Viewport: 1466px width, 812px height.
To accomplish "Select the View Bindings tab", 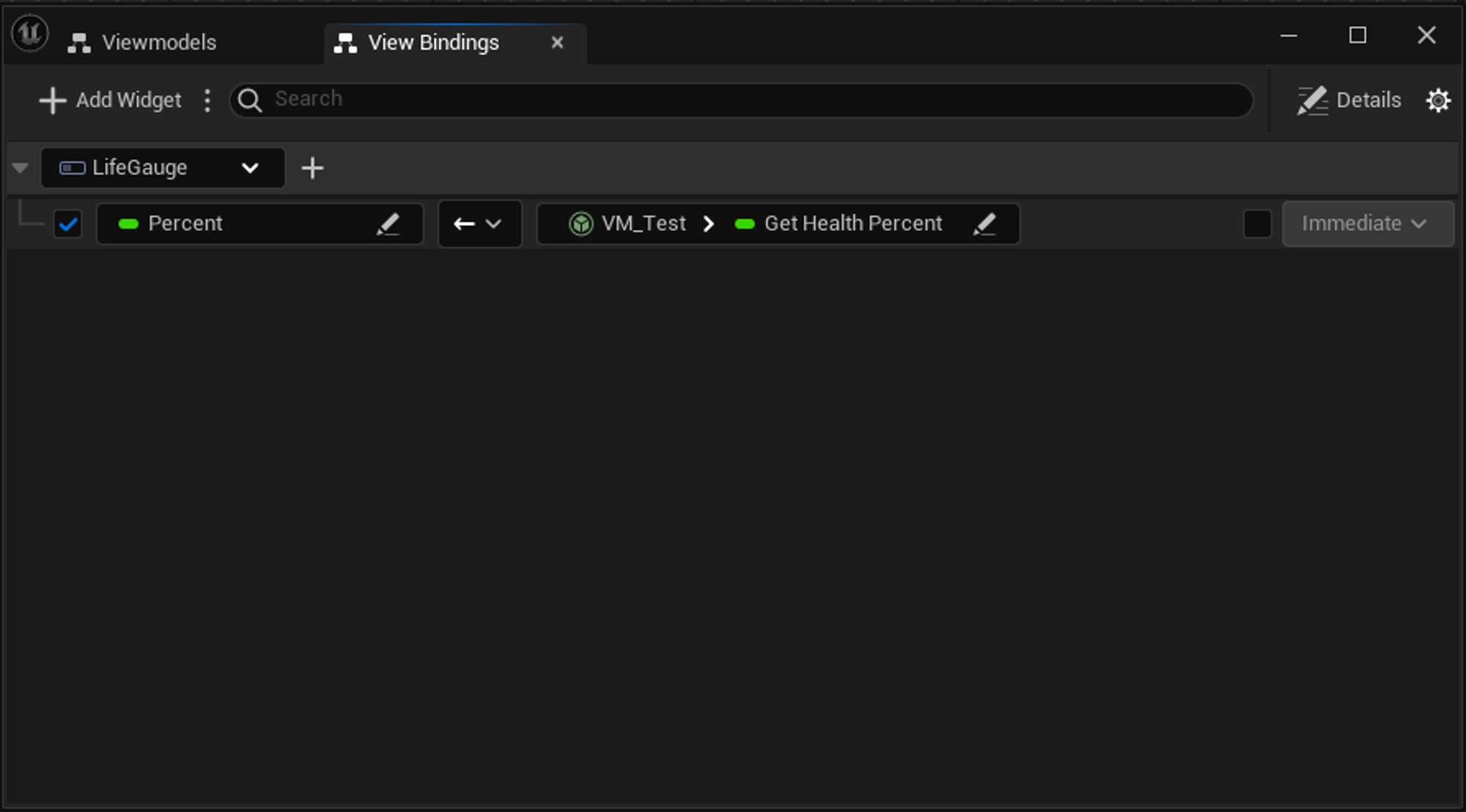I will pos(432,43).
